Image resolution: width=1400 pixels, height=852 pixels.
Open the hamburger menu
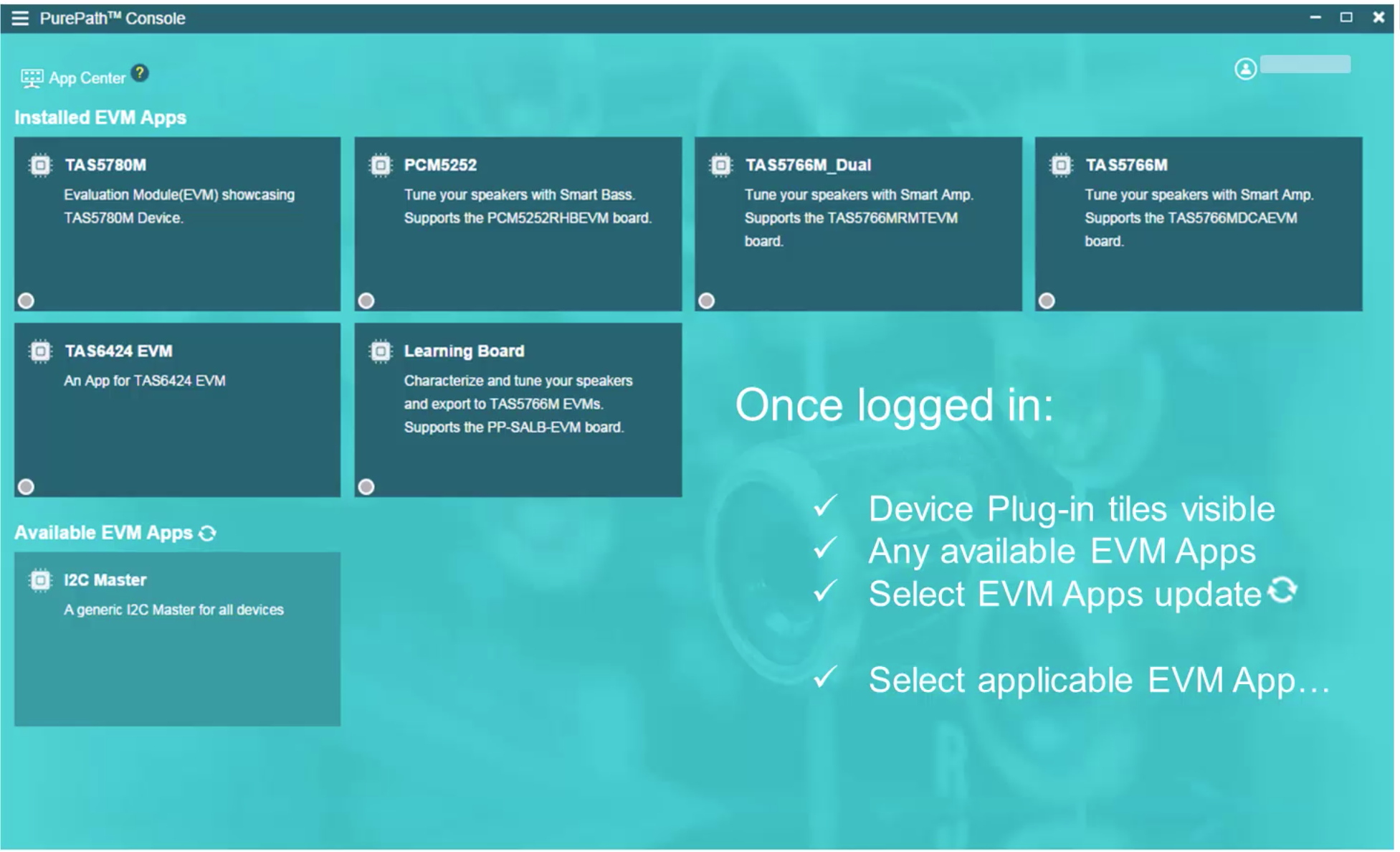[20, 18]
